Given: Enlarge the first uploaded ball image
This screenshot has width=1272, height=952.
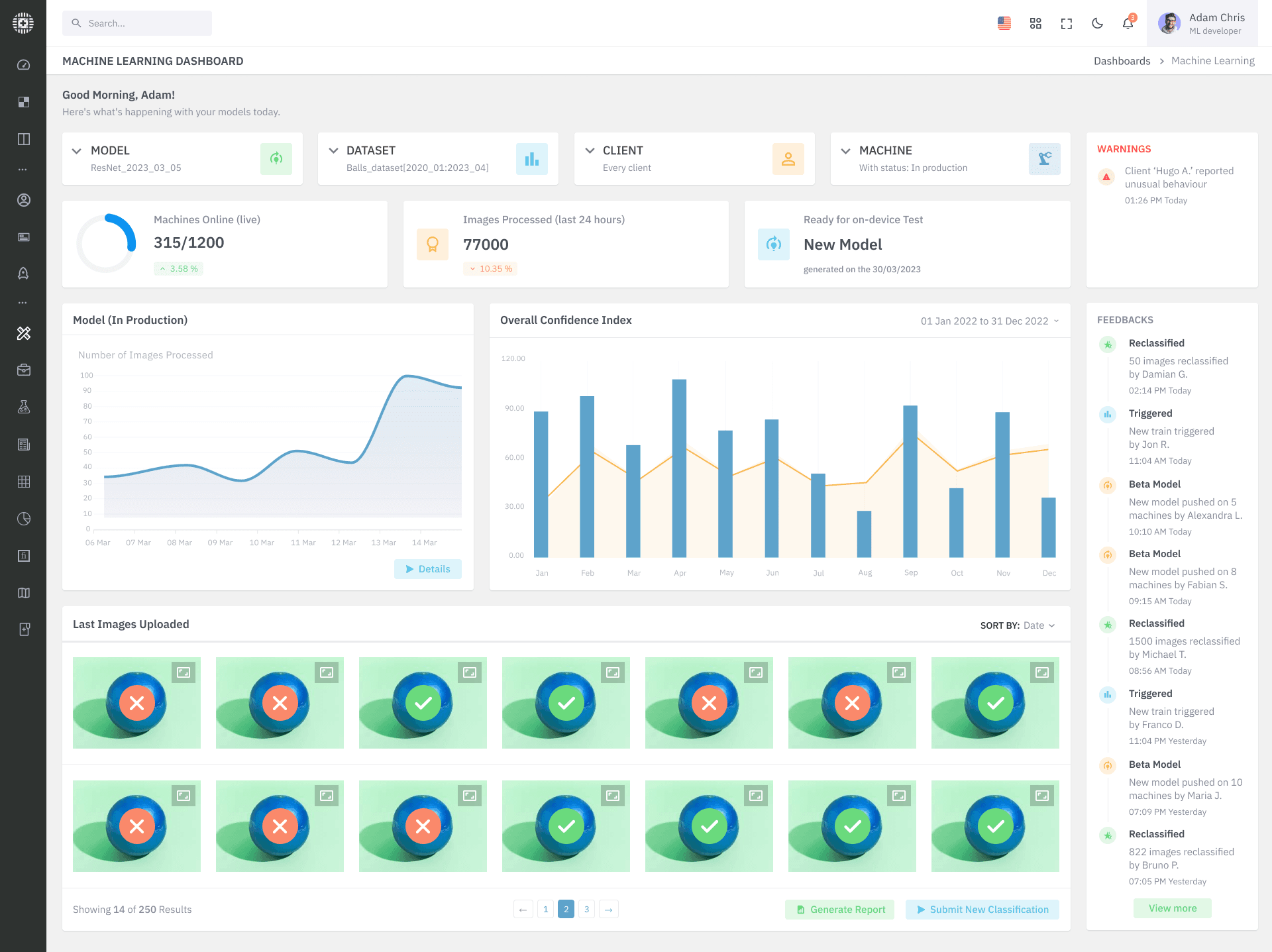Looking at the screenshot, I should 184,672.
